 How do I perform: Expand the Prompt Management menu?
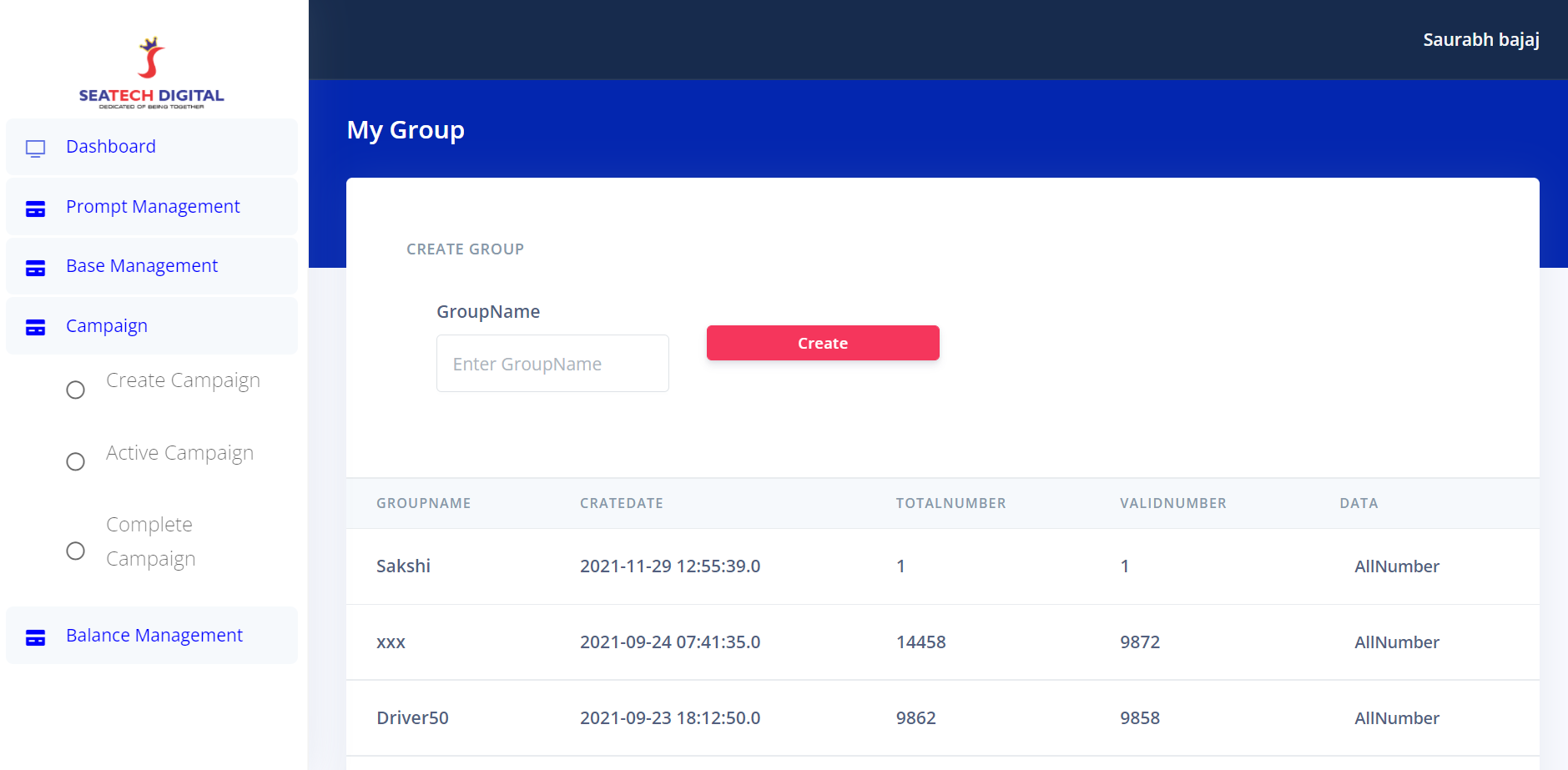click(153, 207)
